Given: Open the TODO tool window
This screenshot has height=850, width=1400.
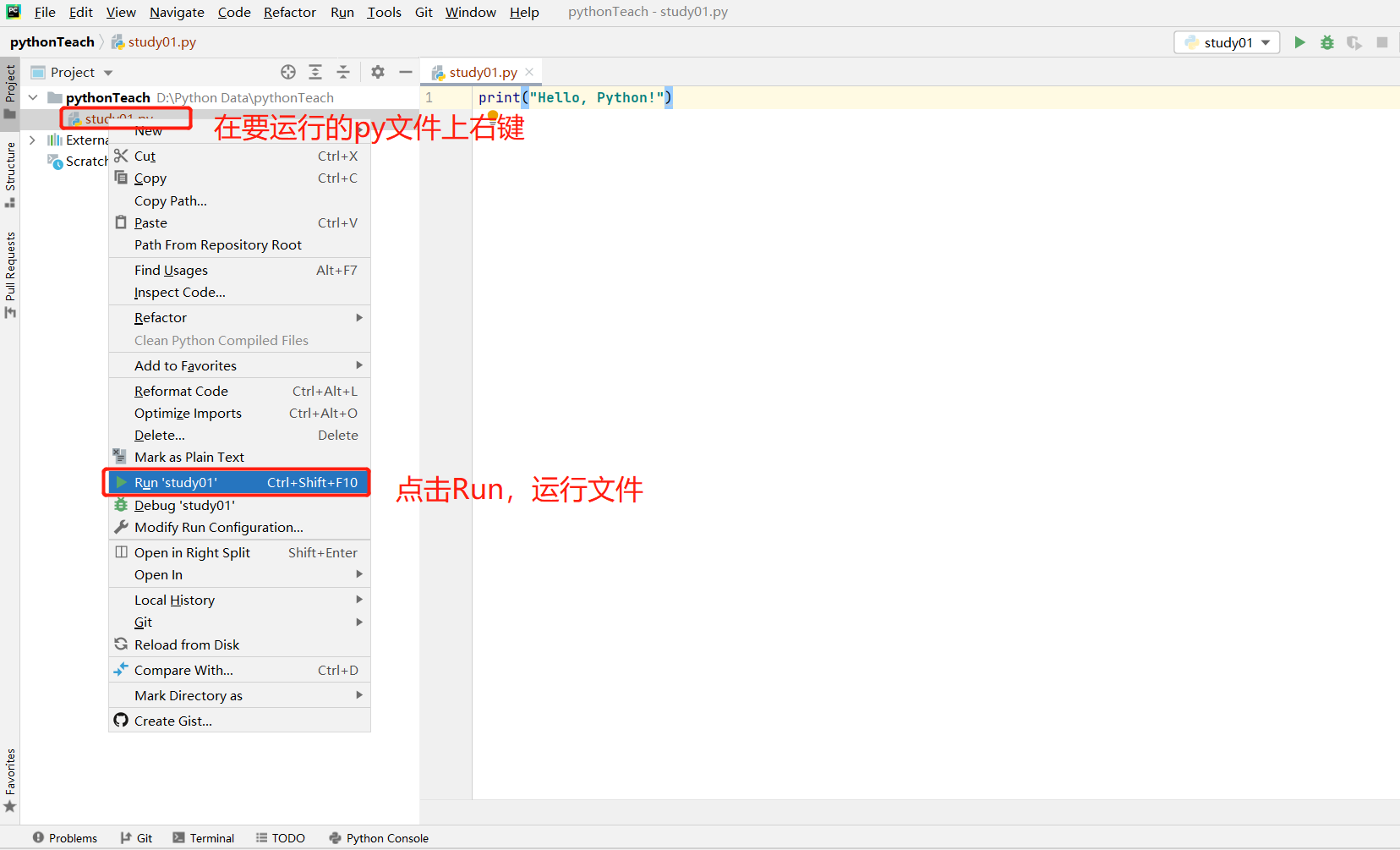Looking at the screenshot, I should 281,838.
